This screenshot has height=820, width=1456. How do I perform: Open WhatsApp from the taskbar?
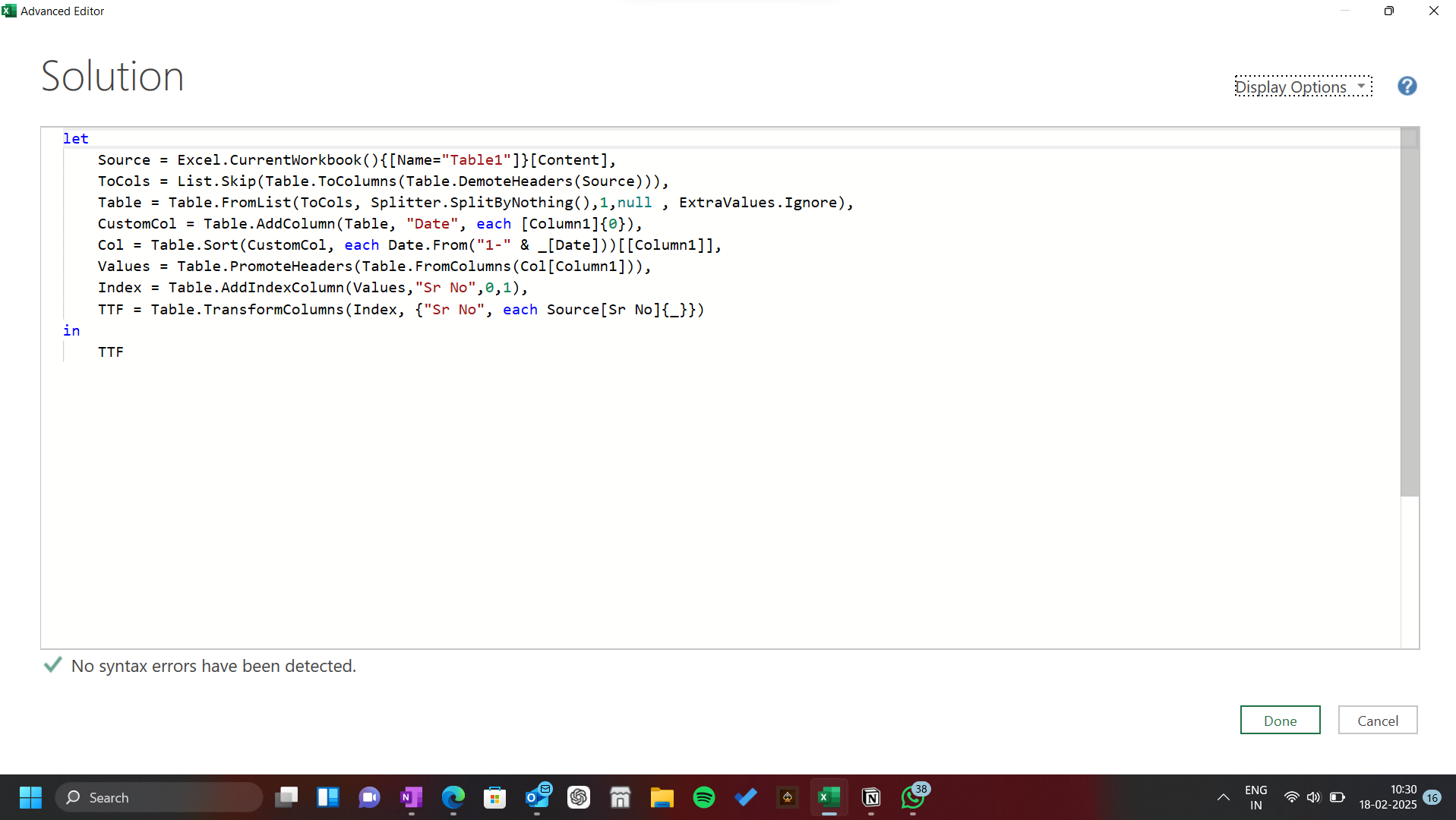(914, 797)
